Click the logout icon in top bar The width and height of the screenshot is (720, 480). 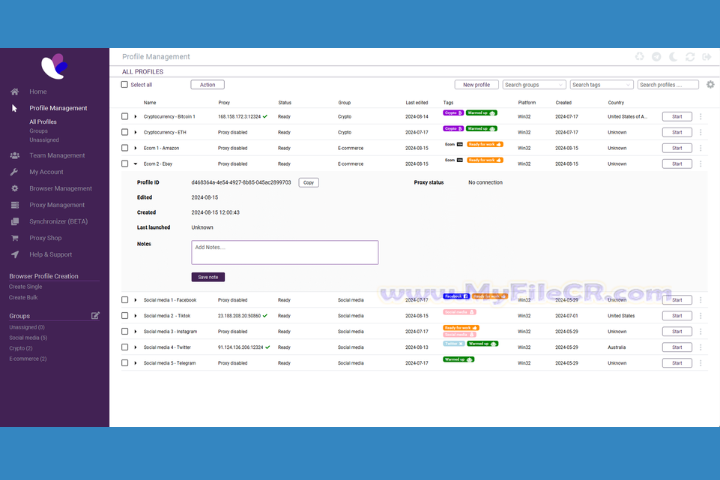[707, 56]
